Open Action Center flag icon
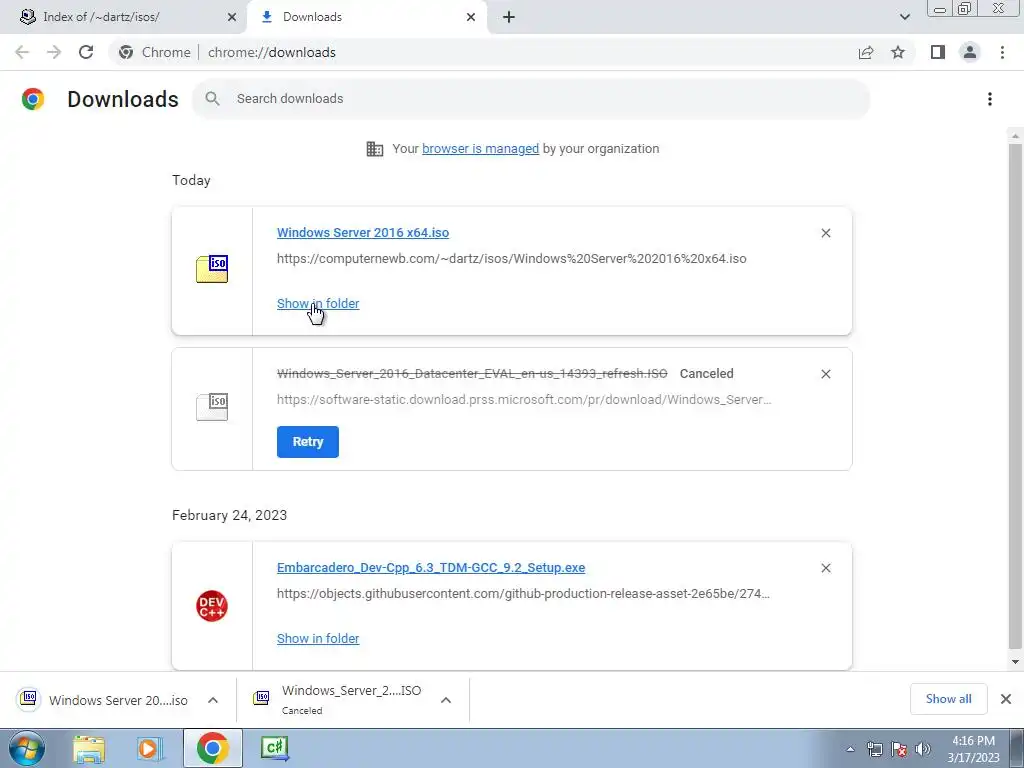1024x768 pixels. [899, 750]
